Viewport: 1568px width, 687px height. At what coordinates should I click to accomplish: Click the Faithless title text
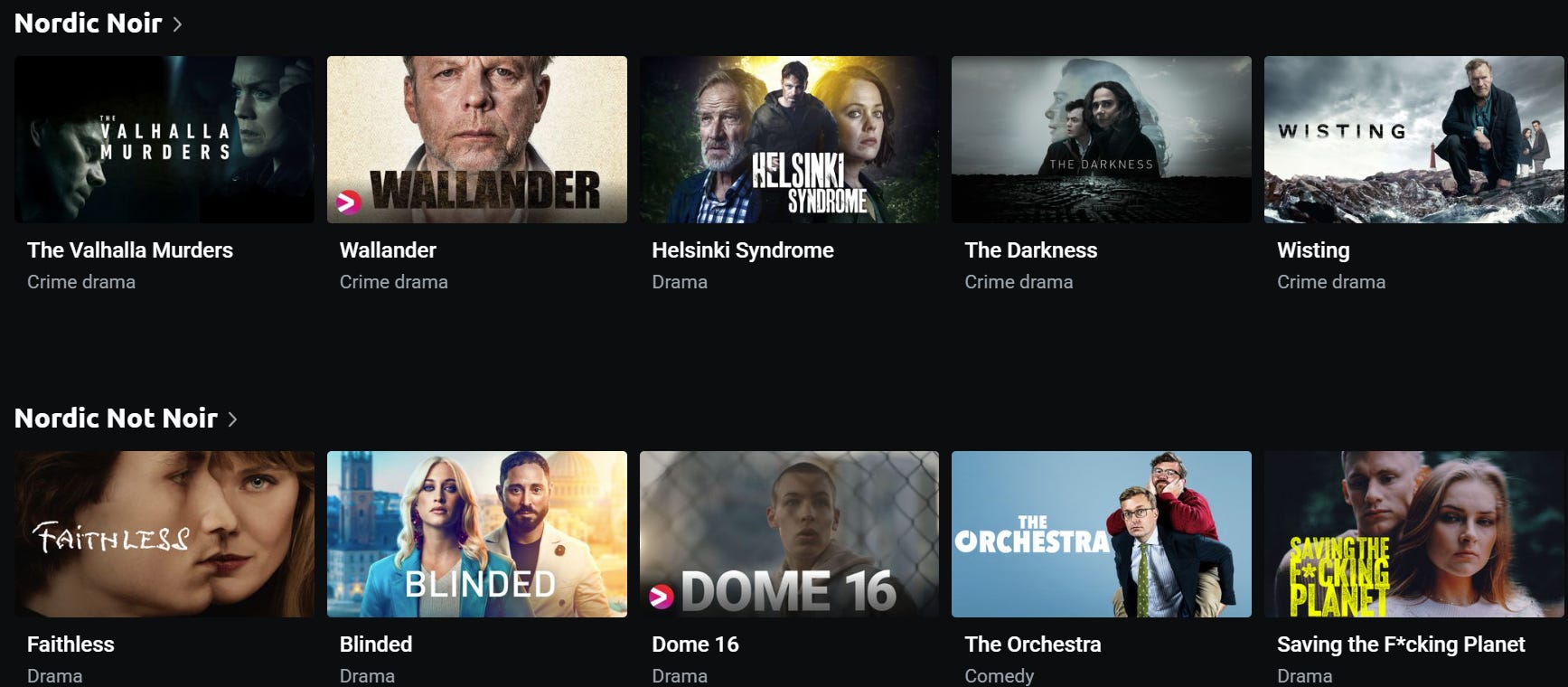click(x=70, y=645)
